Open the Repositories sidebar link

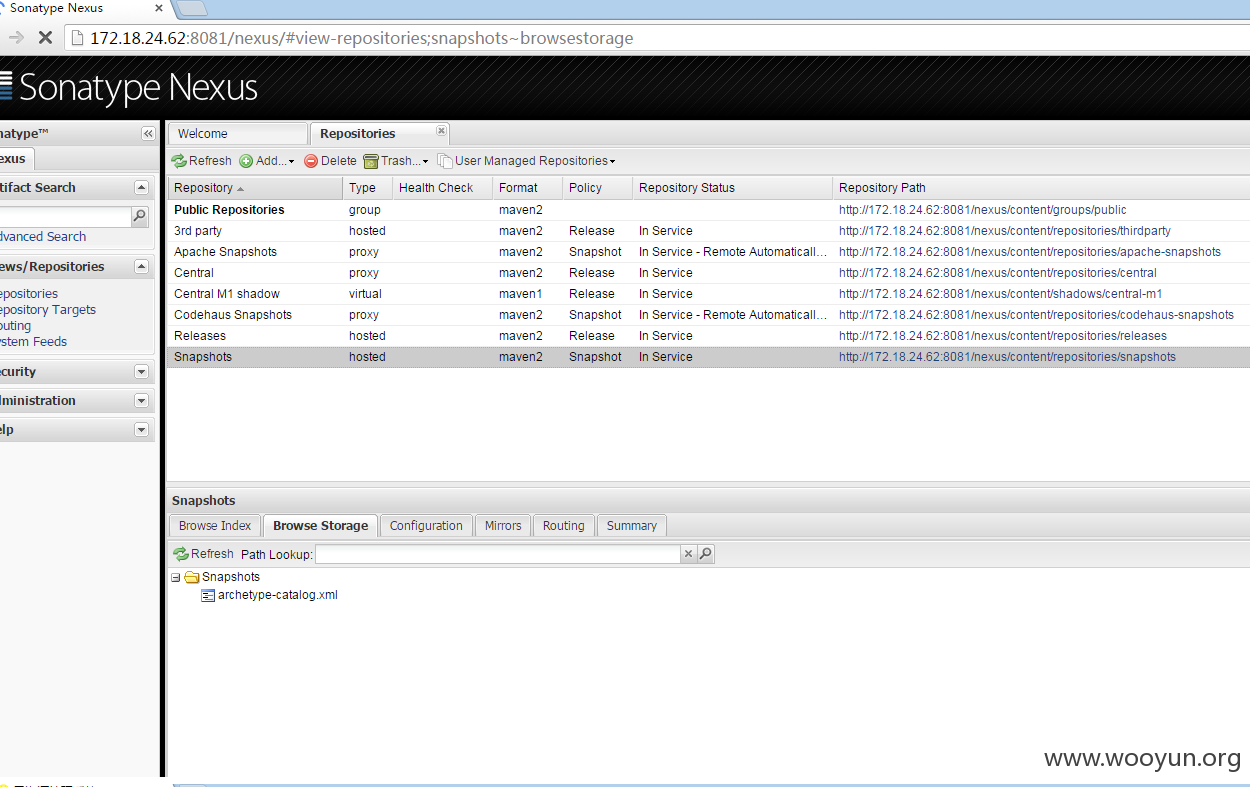[29, 294]
